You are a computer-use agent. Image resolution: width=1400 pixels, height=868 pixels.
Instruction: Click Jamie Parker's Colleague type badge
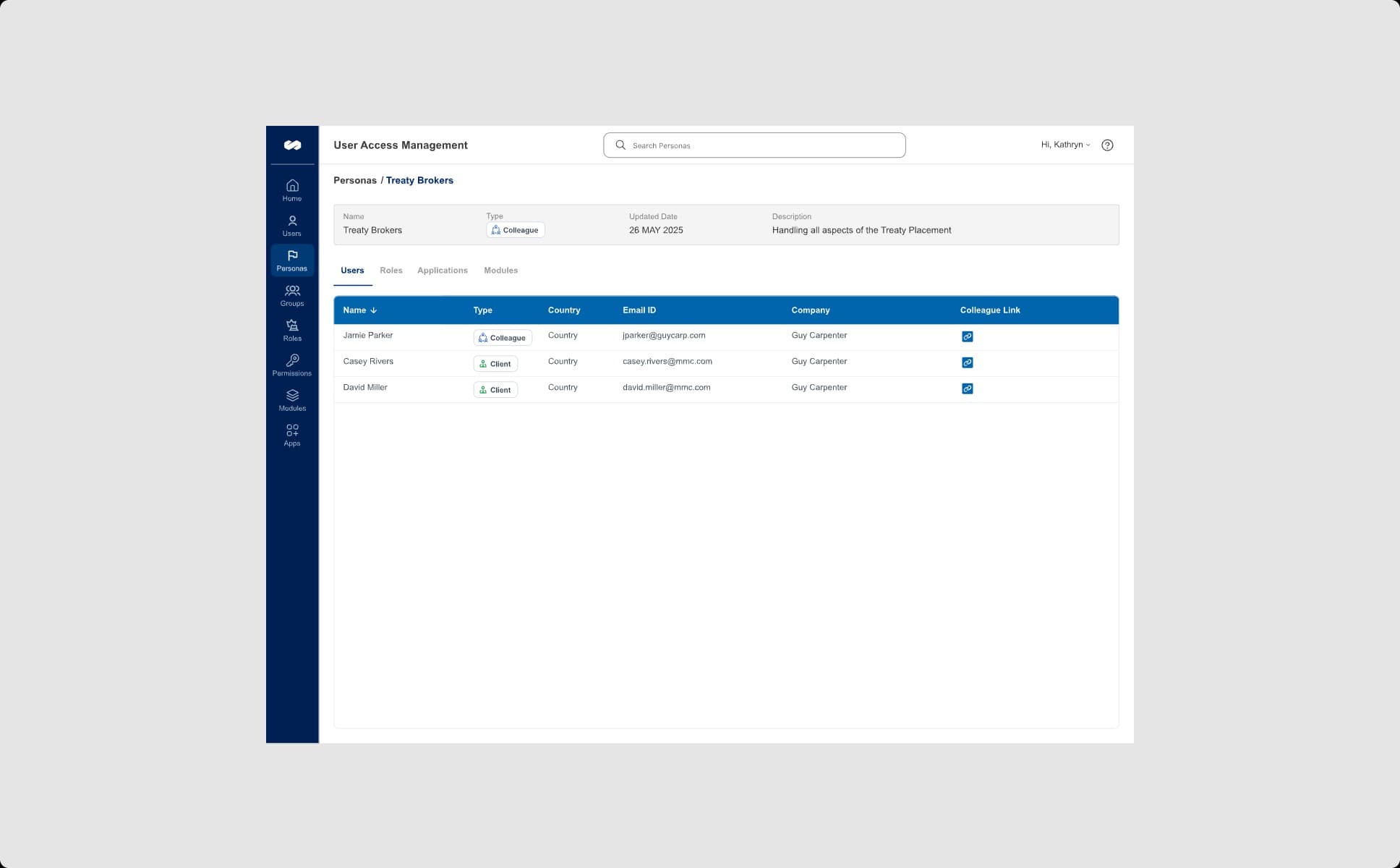point(503,338)
